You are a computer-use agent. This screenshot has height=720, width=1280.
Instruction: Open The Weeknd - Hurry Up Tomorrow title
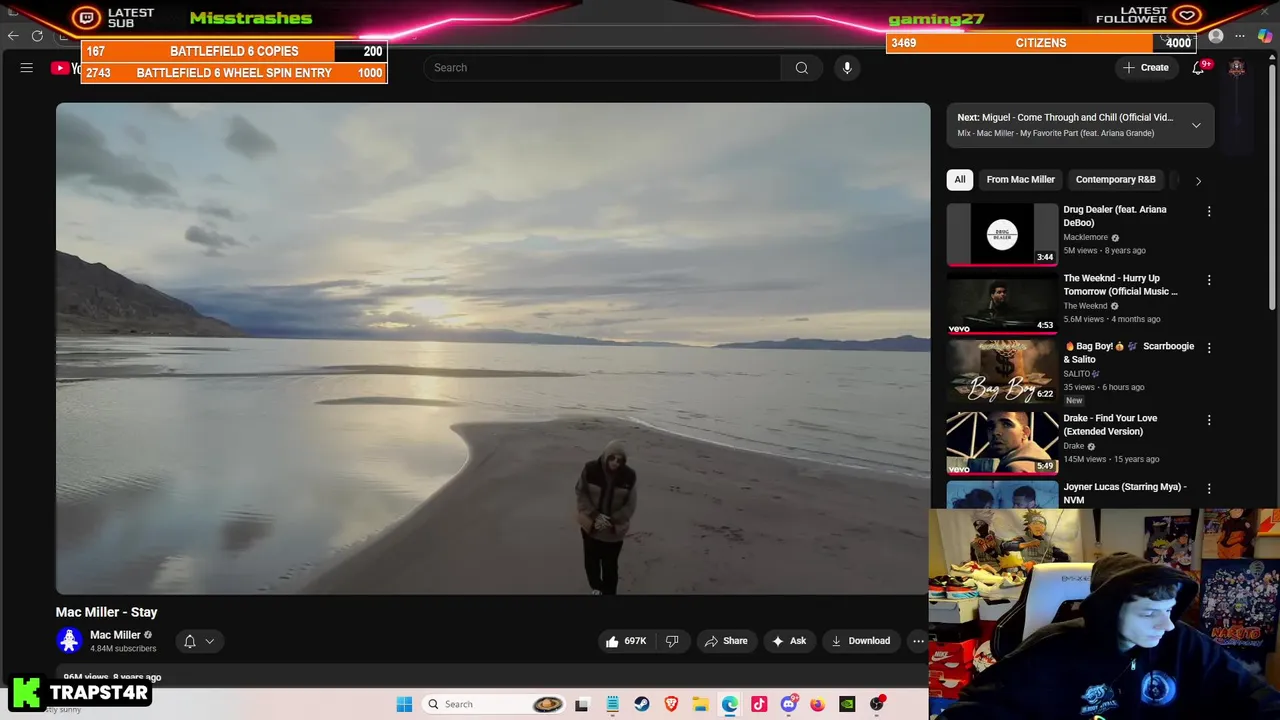coord(1120,285)
